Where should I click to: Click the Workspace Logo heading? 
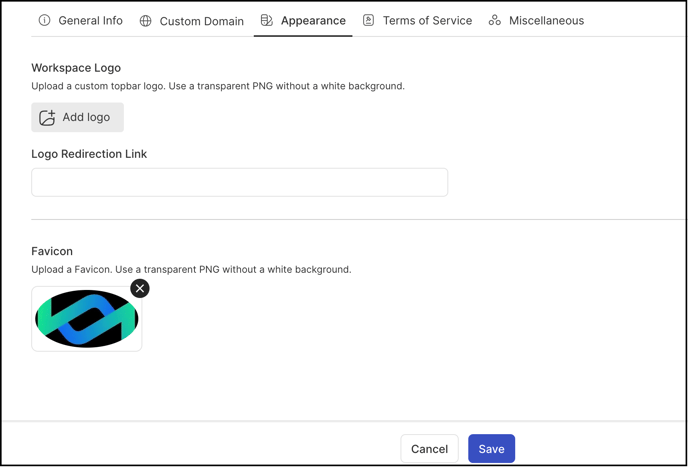point(76,68)
